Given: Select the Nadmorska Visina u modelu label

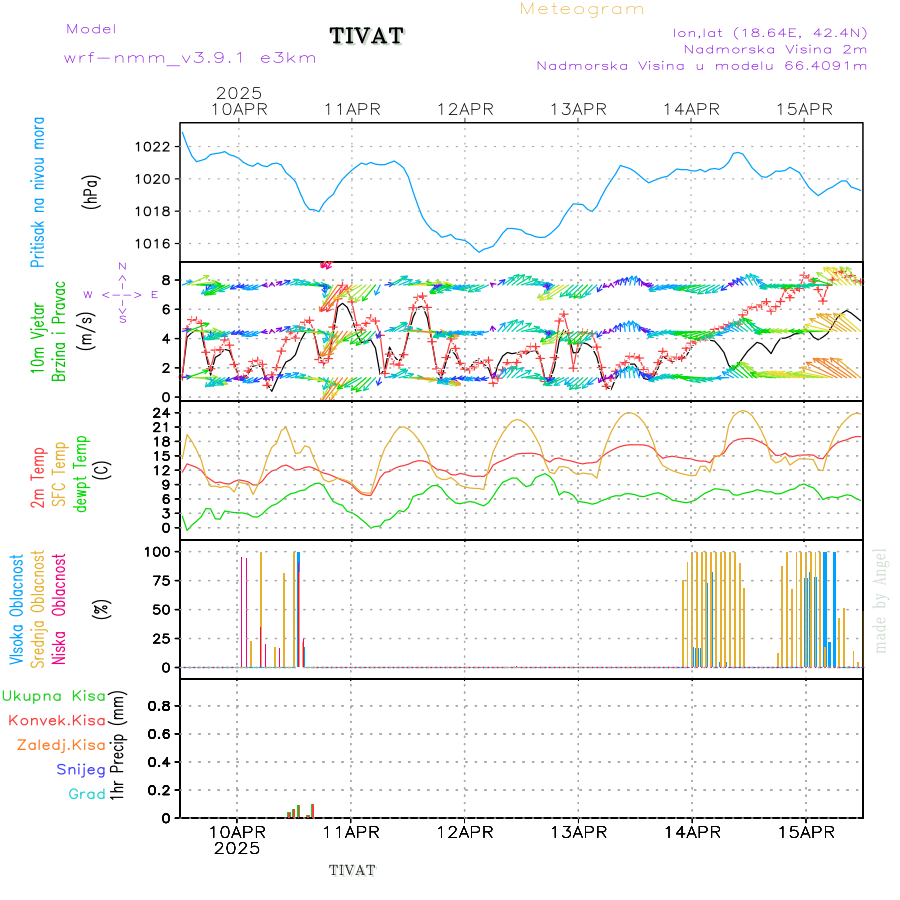Looking at the screenshot, I should [x=701, y=66].
